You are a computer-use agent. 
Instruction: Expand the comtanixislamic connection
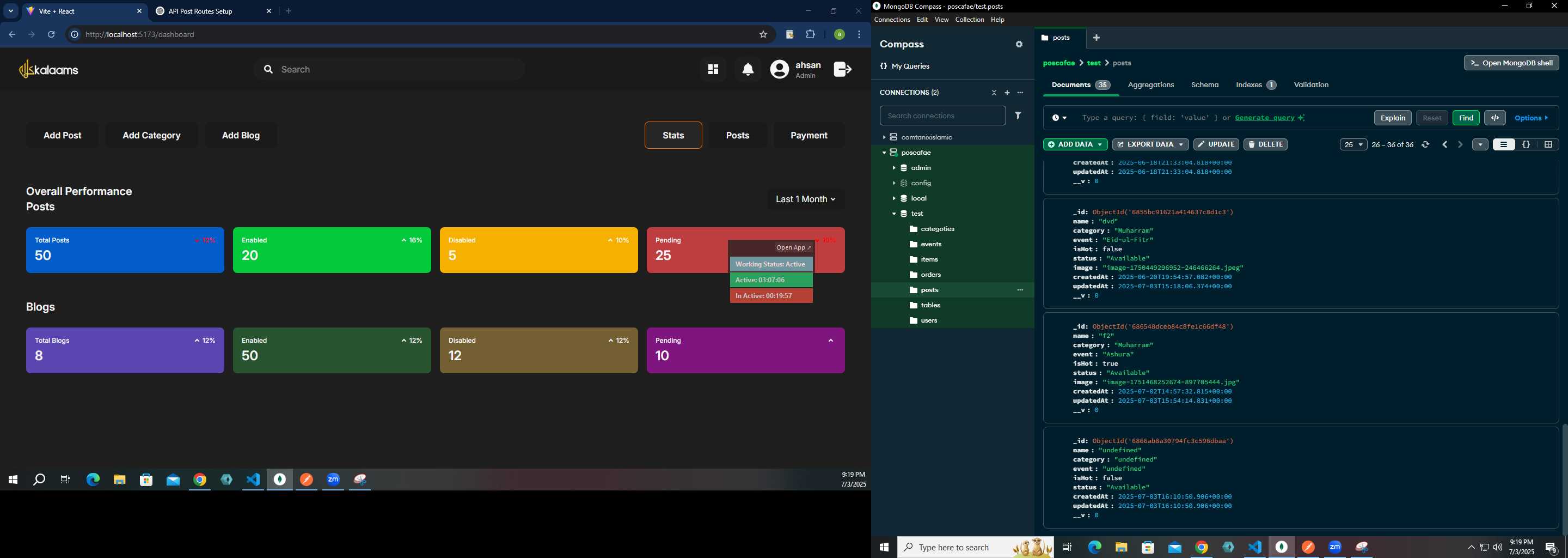pos(884,138)
